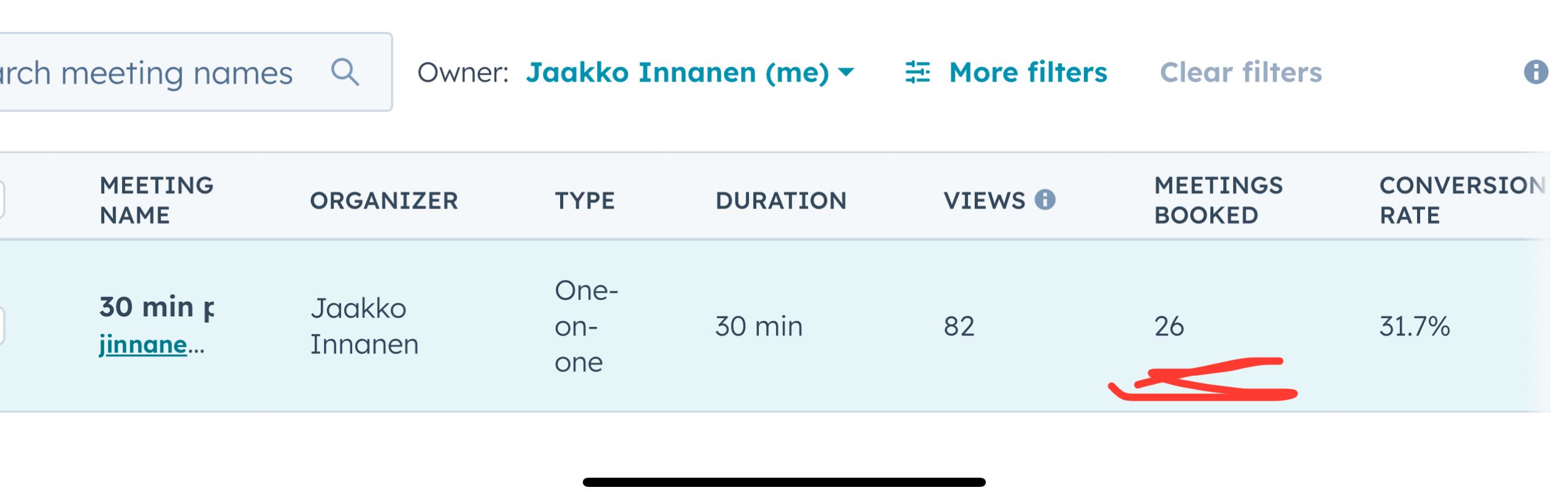Viewport: 1568px width, 501px height.
Task: Click the search magnifier icon
Action: tap(345, 72)
